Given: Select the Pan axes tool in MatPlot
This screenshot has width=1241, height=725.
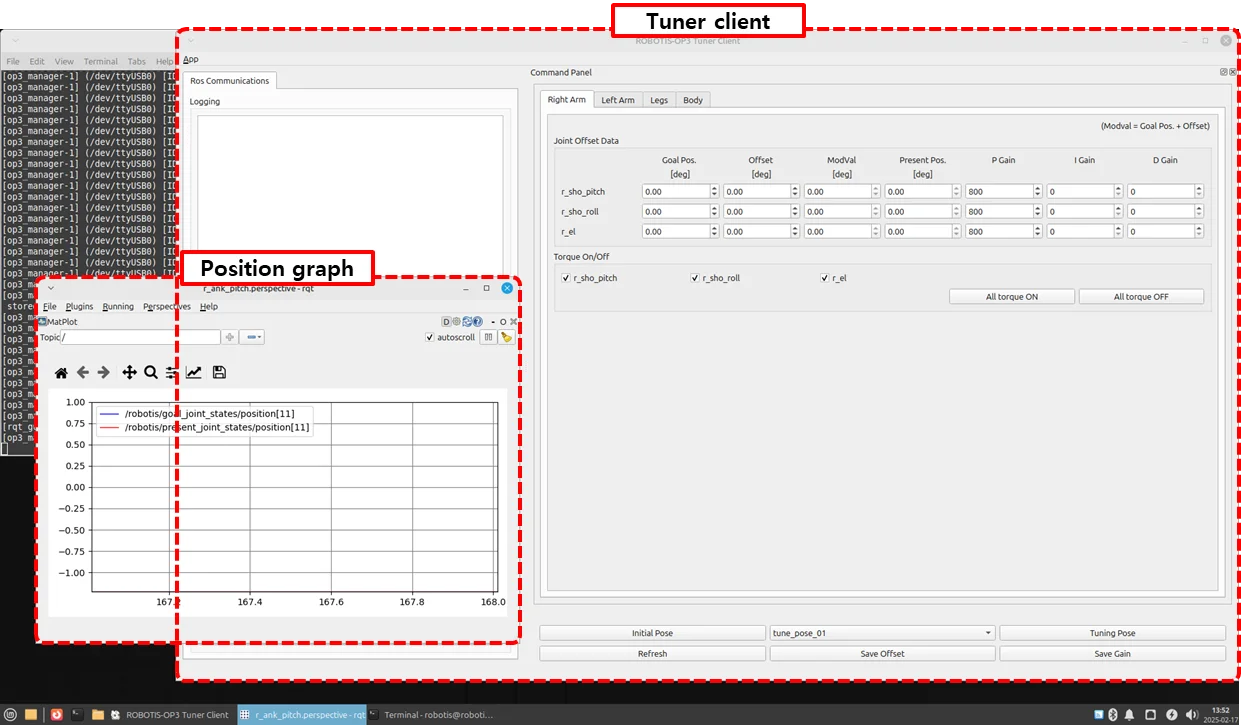Looking at the screenshot, I should pos(129,372).
